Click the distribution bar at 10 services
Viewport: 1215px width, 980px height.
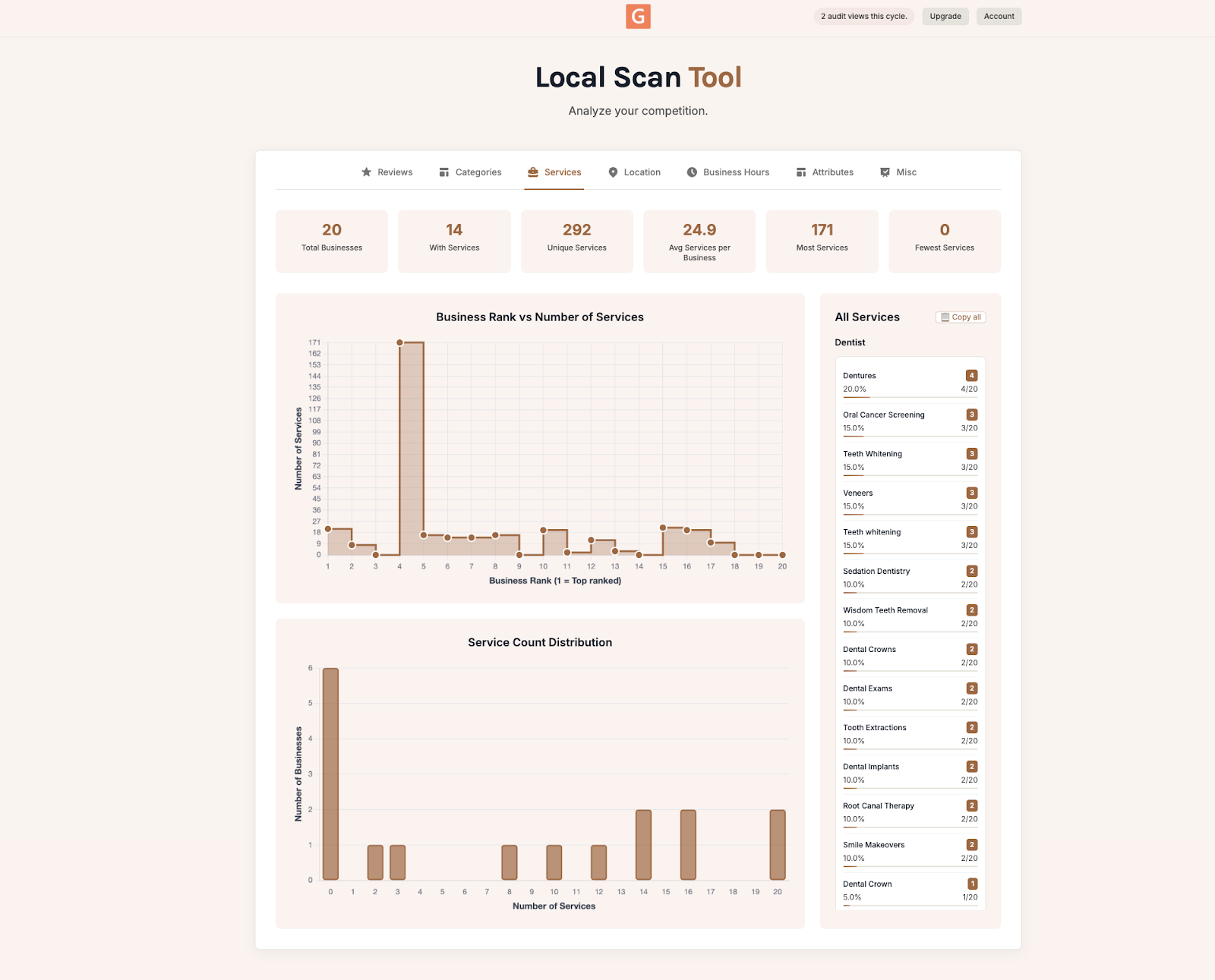pos(554,862)
